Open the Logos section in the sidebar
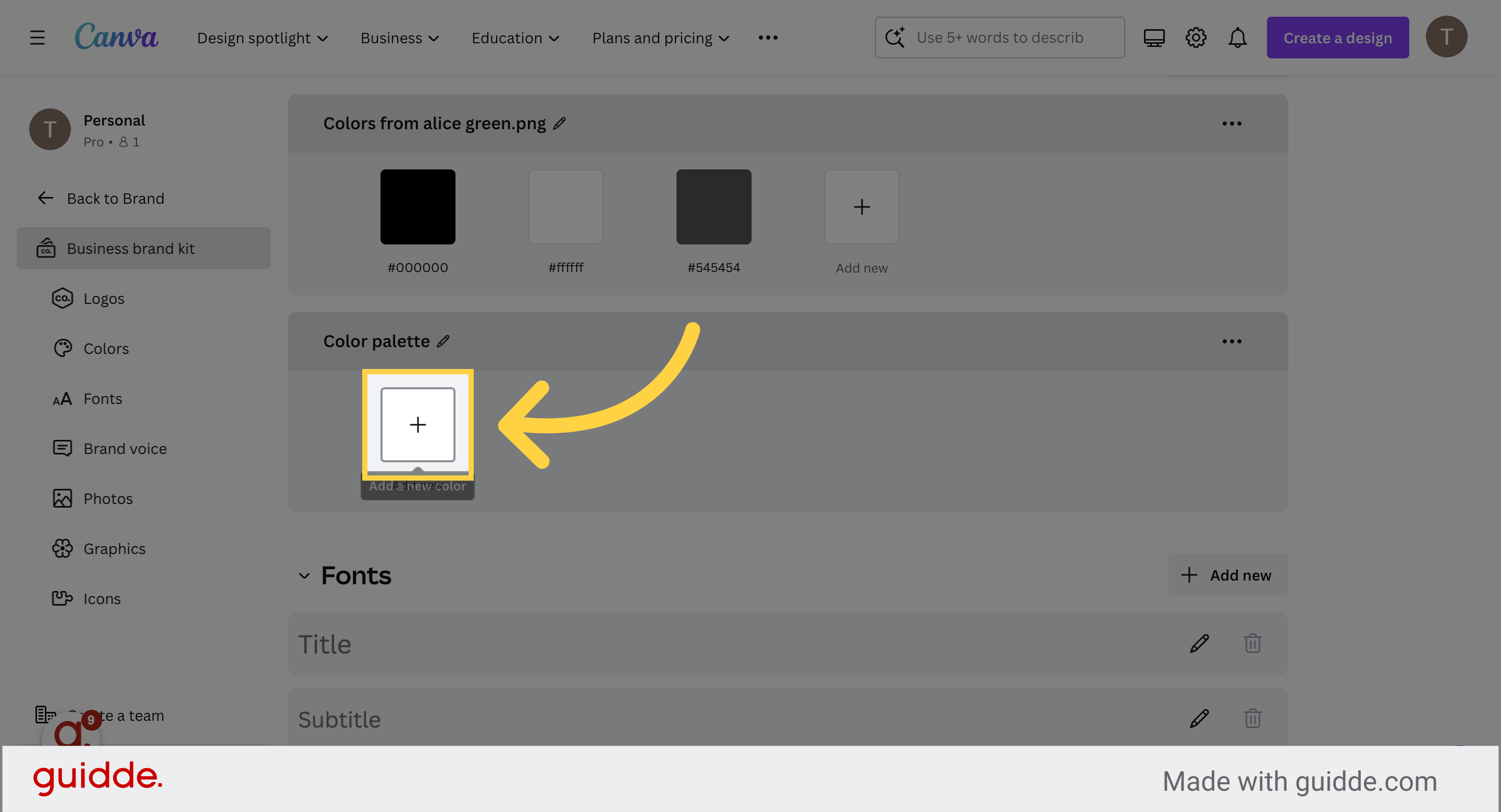The height and width of the screenshot is (812, 1501). click(x=104, y=298)
